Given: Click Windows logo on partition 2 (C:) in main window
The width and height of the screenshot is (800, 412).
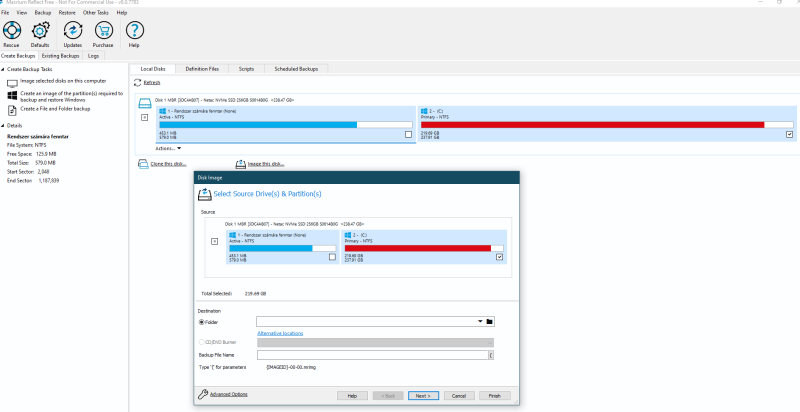Looking at the screenshot, I should click(424, 111).
